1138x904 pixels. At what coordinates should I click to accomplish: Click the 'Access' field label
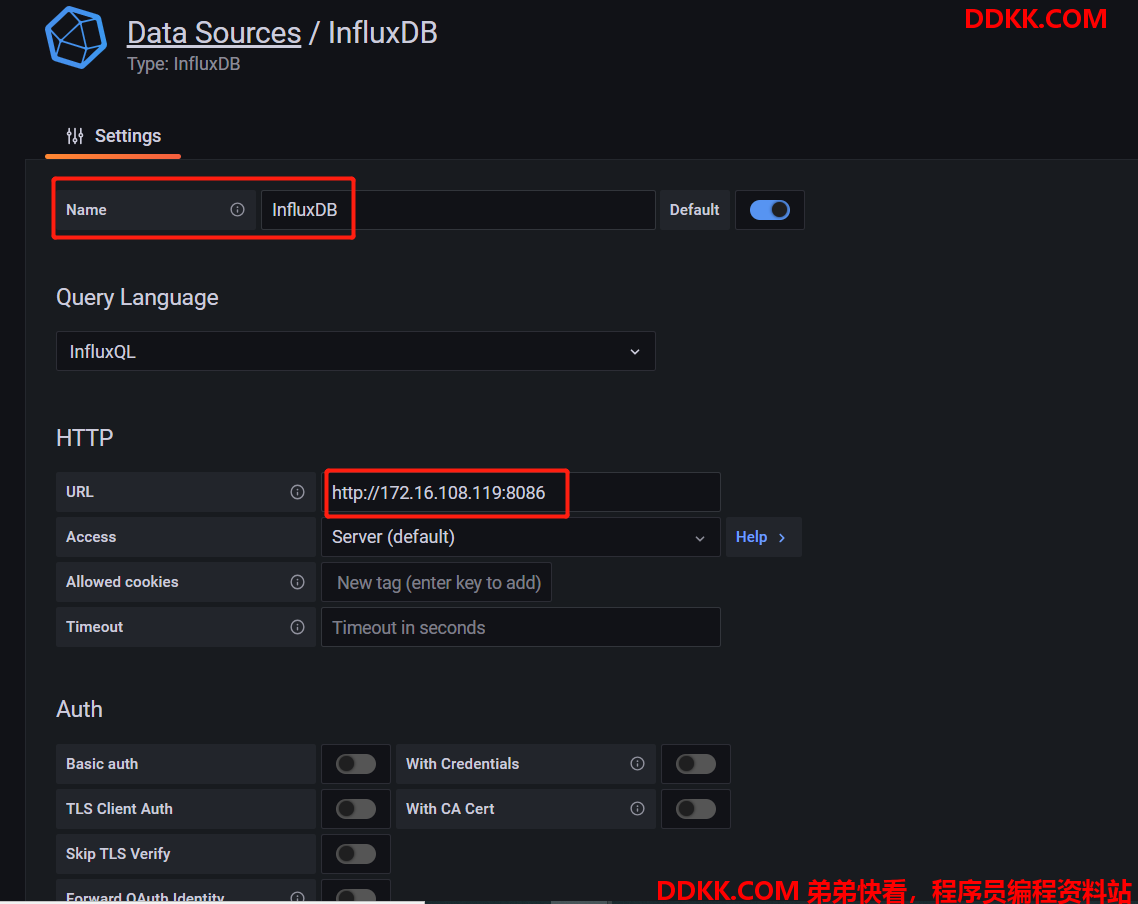pos(91,537)
